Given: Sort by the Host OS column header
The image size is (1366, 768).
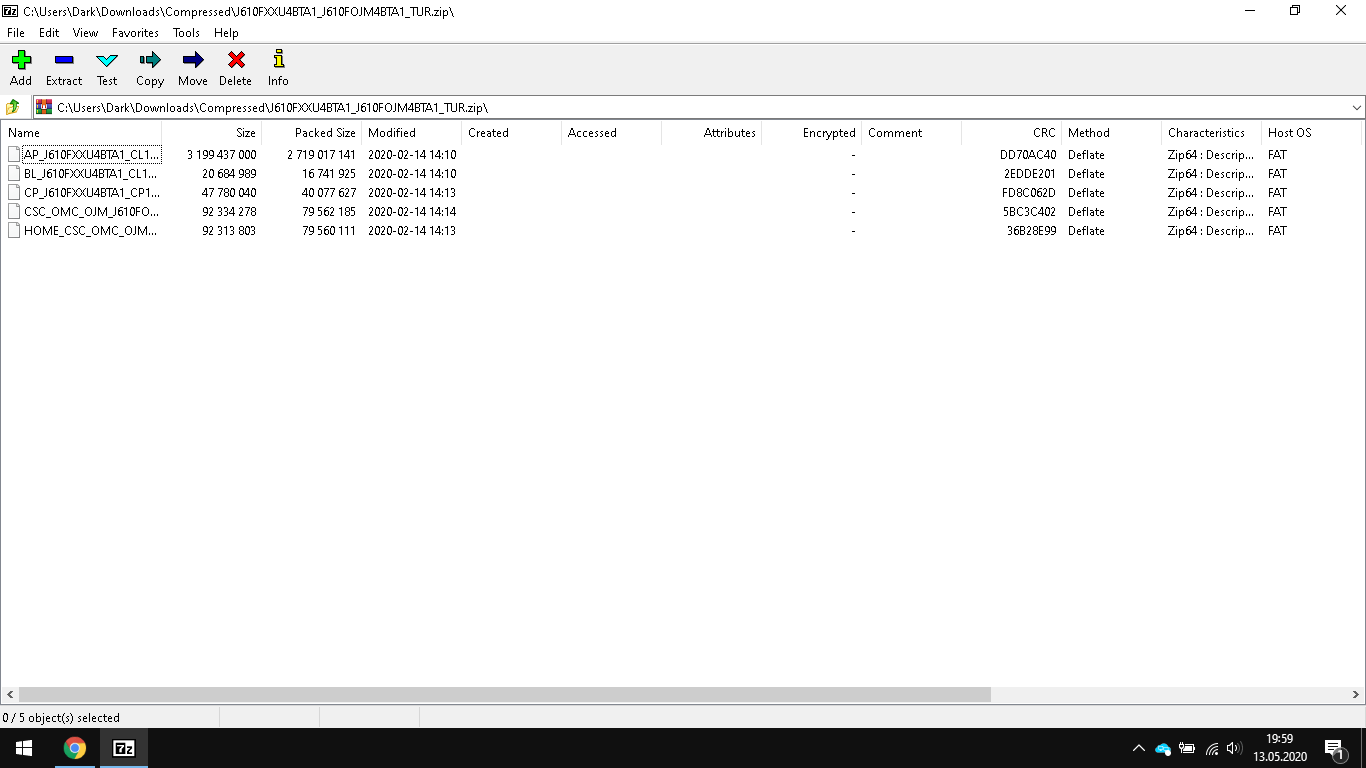Looking at the screenshot, I should pos(1311,133).
